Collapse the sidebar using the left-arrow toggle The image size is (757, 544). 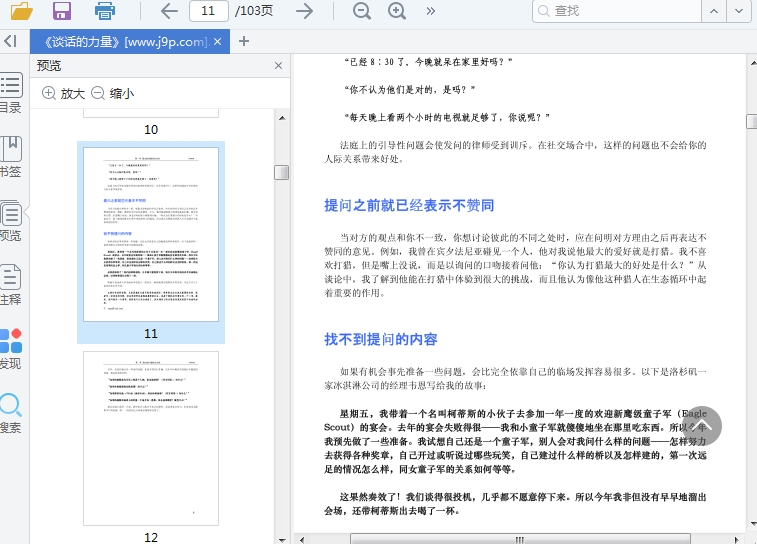point(10,41)
